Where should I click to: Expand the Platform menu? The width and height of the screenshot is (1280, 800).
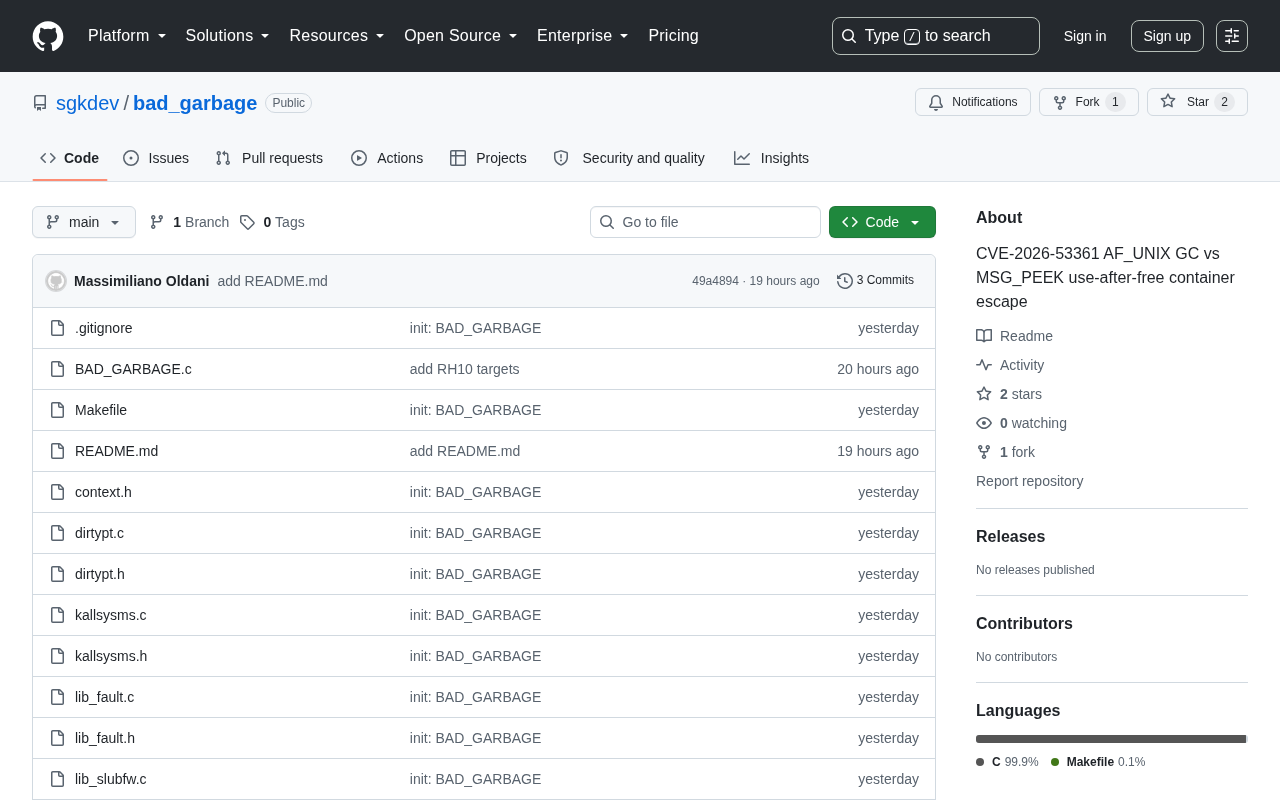(x=127, y=36)
